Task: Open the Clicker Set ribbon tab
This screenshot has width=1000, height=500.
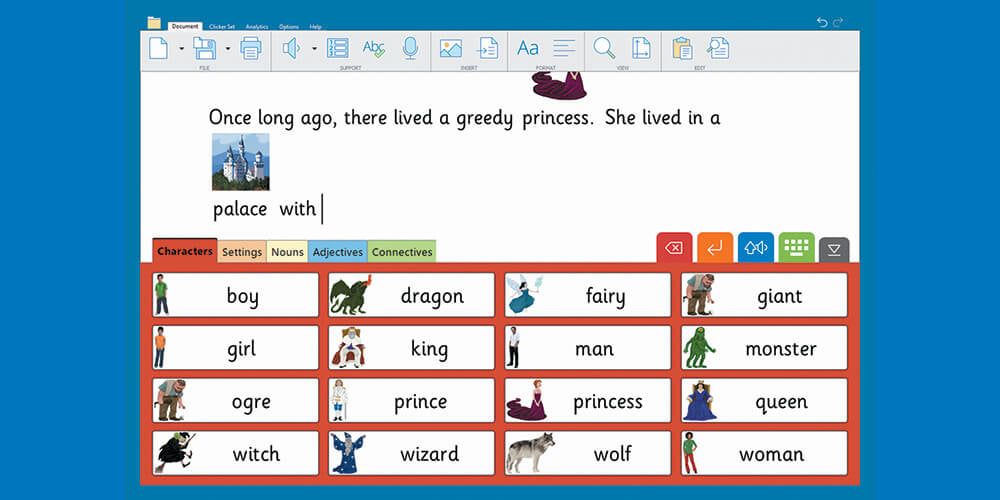Action: click(223, 26)
